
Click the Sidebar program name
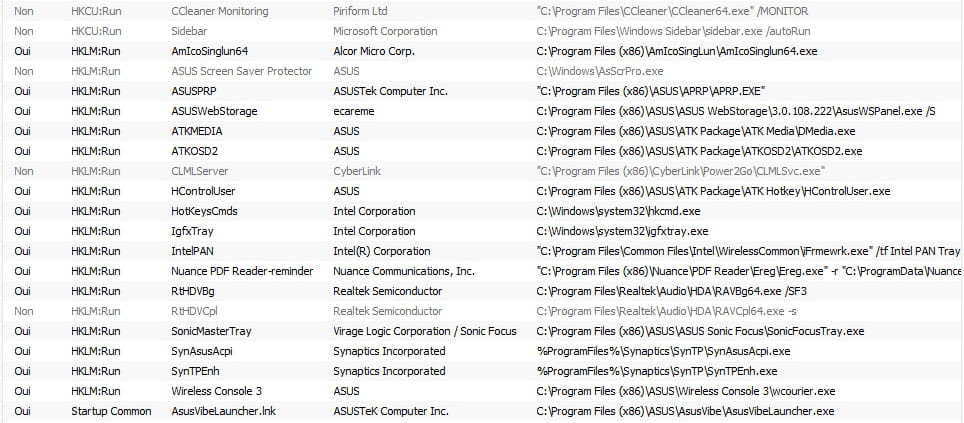click(189, 31)
